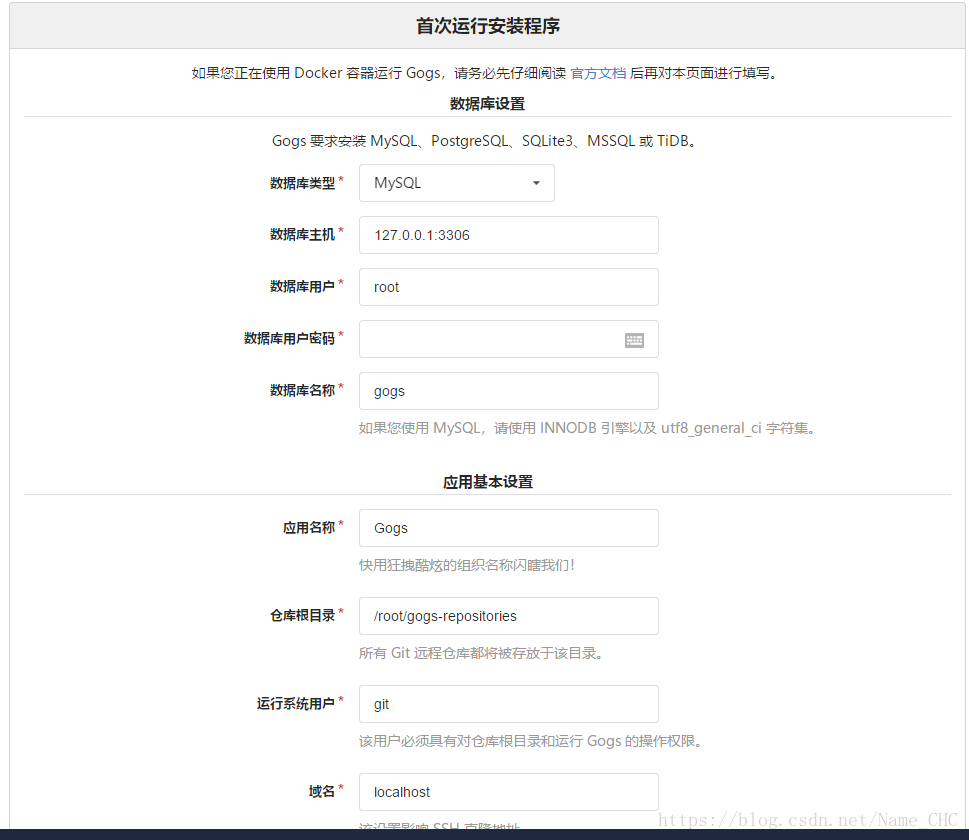Click the 应用名称 field containing Gogs
This screenshot has width=969, height=840.
(x=509, y=528)
